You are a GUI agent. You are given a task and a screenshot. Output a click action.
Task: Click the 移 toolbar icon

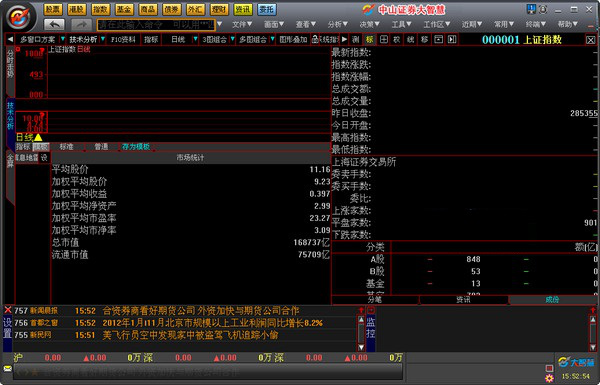point(424,39)
